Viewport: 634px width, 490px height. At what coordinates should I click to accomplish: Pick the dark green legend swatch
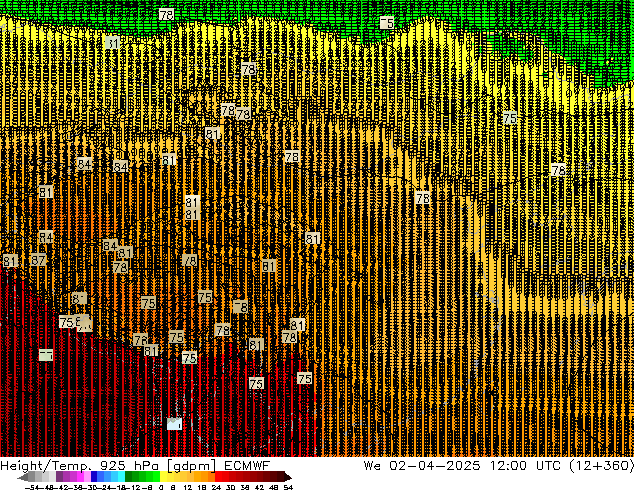tap(129, 476)
